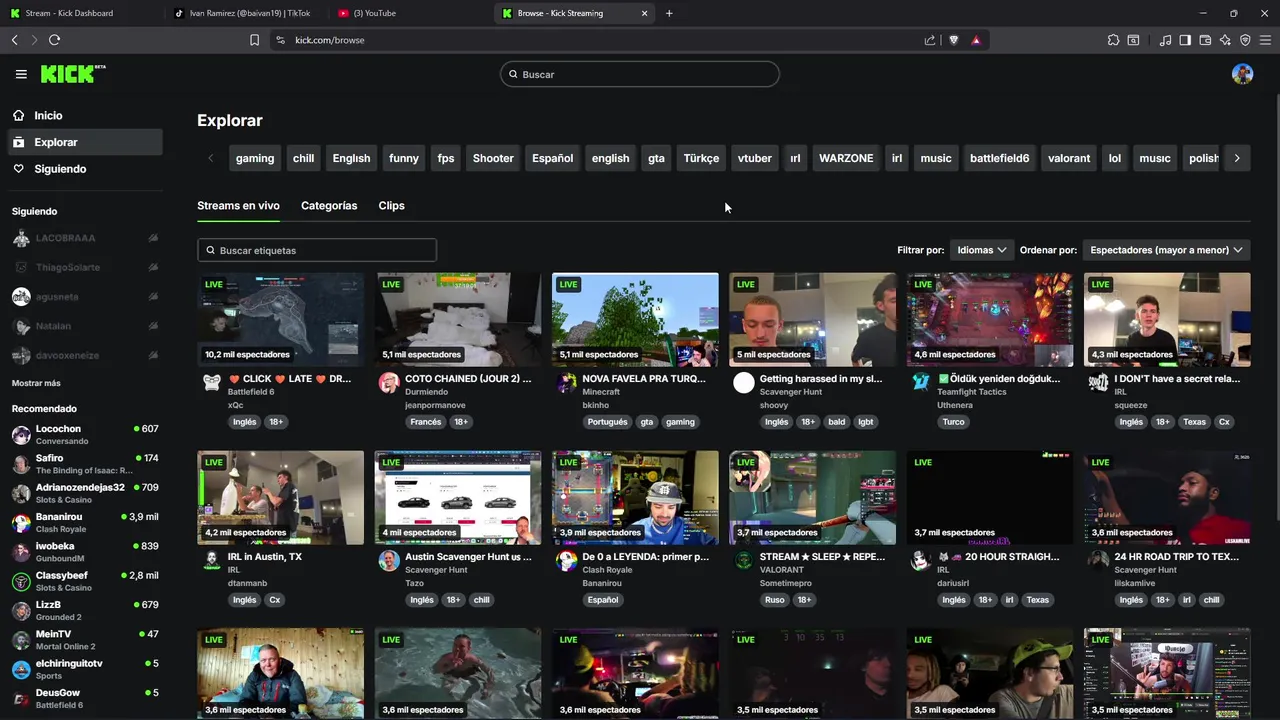Click the Brave Rewards triangle icon
This screenshot has height=720, width=1280.
[976, 40]
